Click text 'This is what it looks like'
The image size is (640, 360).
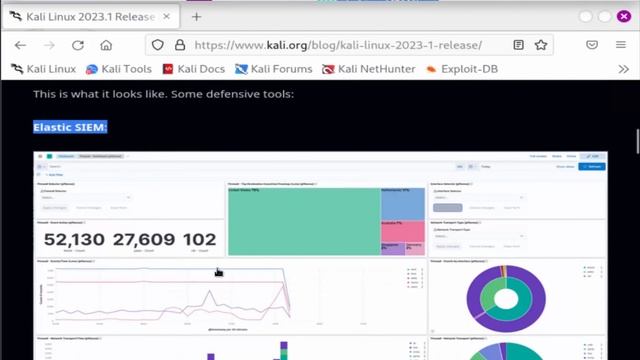click(100, 94)
